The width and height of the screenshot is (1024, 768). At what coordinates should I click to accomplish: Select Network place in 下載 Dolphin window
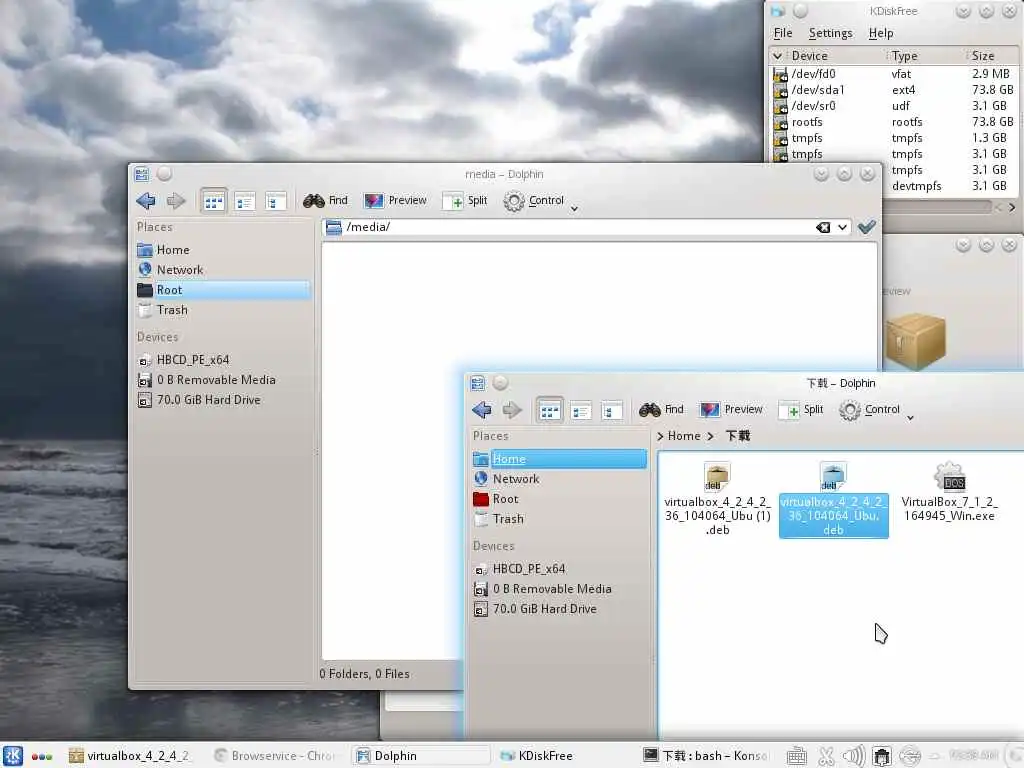tap(559, 479)
